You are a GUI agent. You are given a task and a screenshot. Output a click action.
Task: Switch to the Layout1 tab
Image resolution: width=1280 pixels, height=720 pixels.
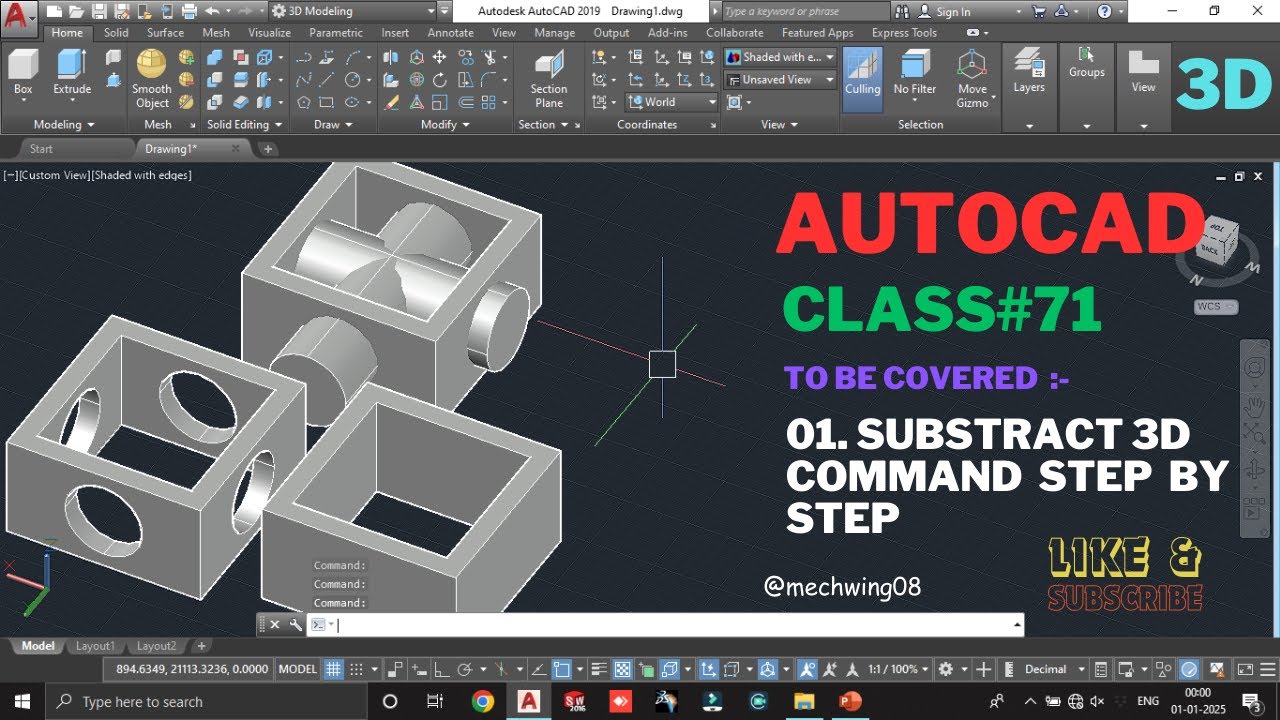(96, 646)
